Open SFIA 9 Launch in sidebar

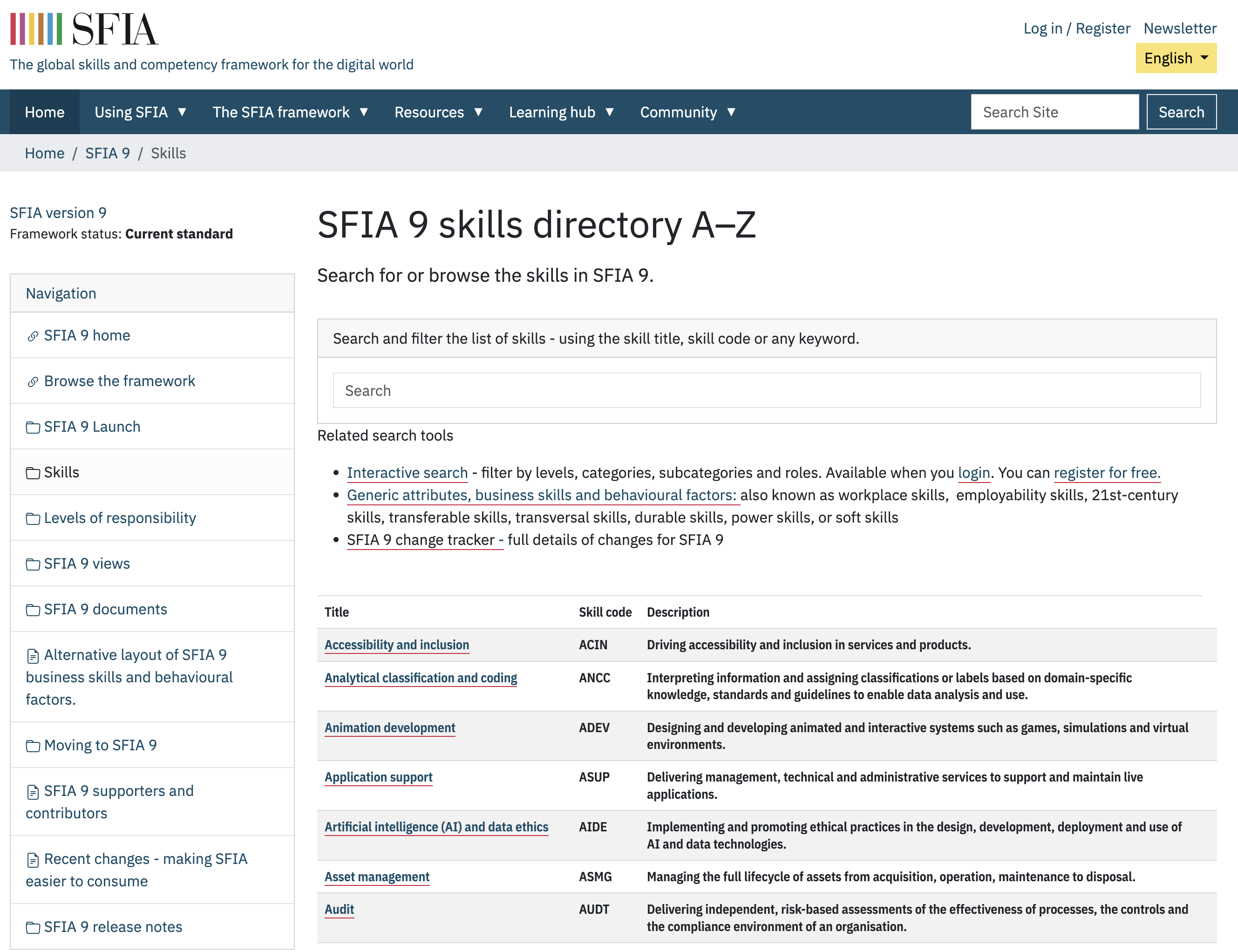92,427
